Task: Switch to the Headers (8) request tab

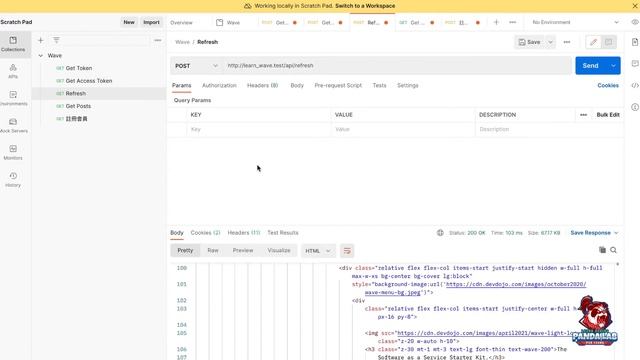Action: coord(262,85)
